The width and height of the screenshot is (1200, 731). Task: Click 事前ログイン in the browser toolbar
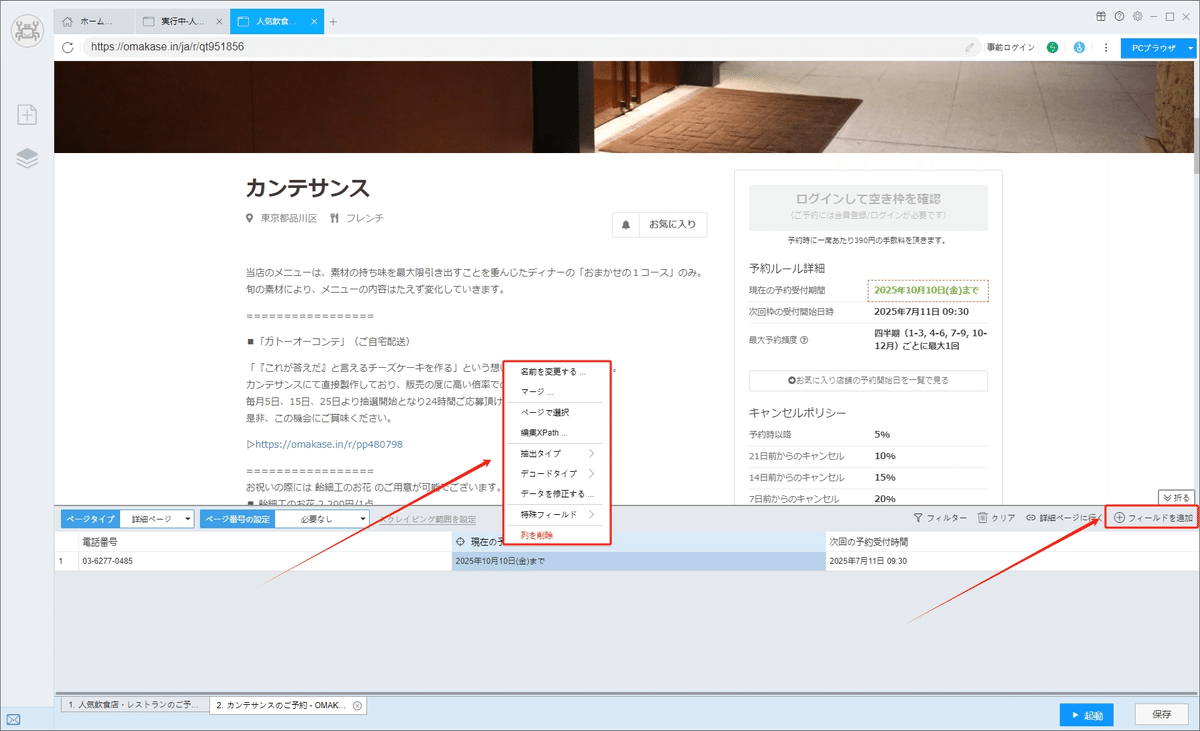pyautogui.click(x=1010, y=47)
